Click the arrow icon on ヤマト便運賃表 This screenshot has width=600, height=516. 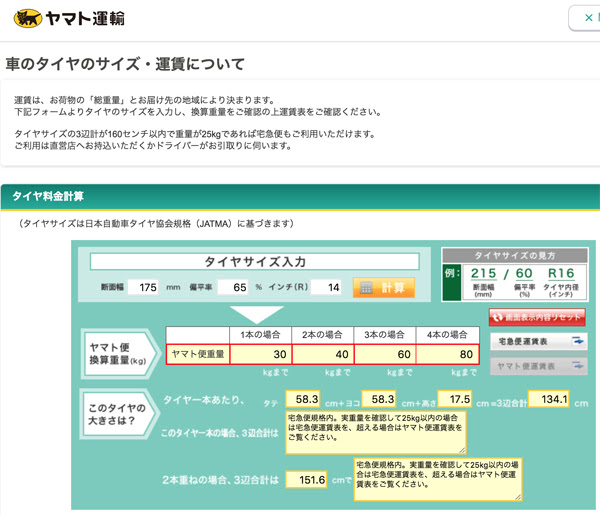577,366
